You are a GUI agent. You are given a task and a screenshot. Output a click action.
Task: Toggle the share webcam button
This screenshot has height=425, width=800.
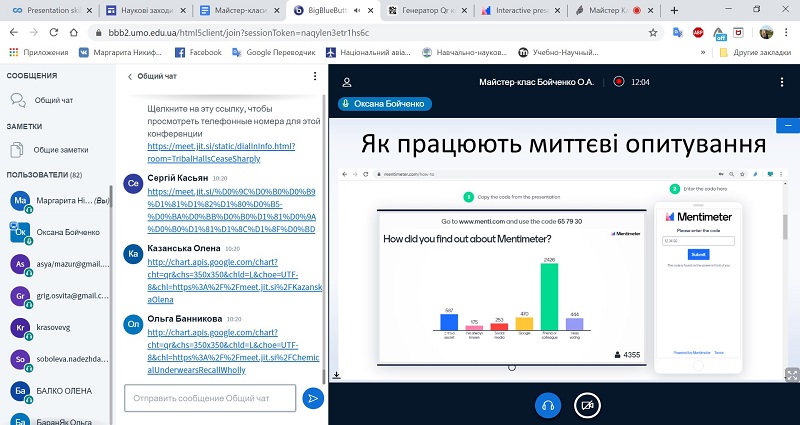587,405
